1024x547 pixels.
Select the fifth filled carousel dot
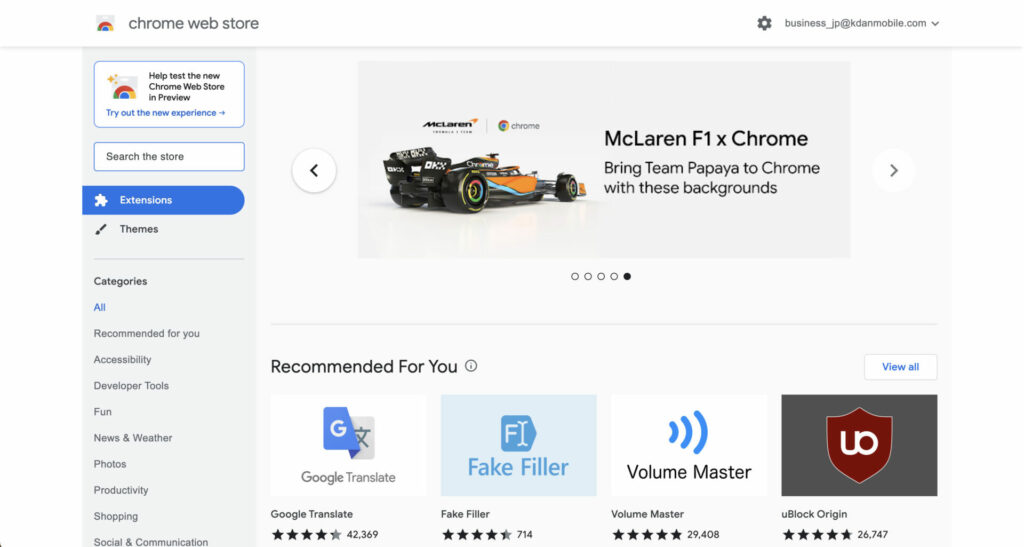pyautogui.click(x=627, y=276)
